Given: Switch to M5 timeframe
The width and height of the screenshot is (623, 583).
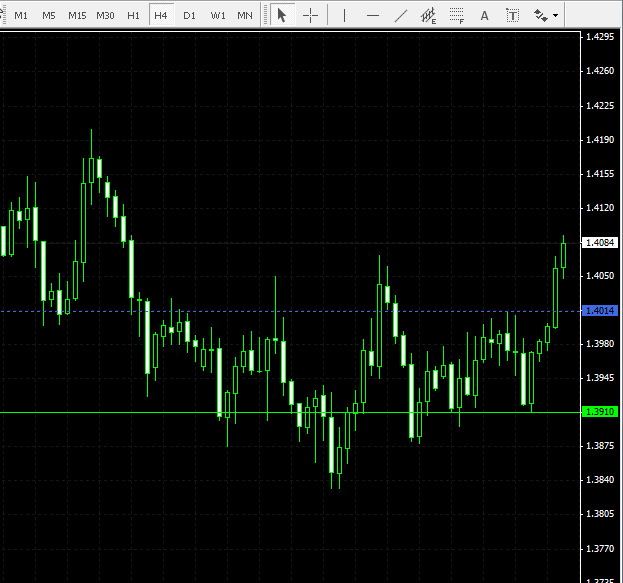Looking at the screenshot, I should point(49,15).
